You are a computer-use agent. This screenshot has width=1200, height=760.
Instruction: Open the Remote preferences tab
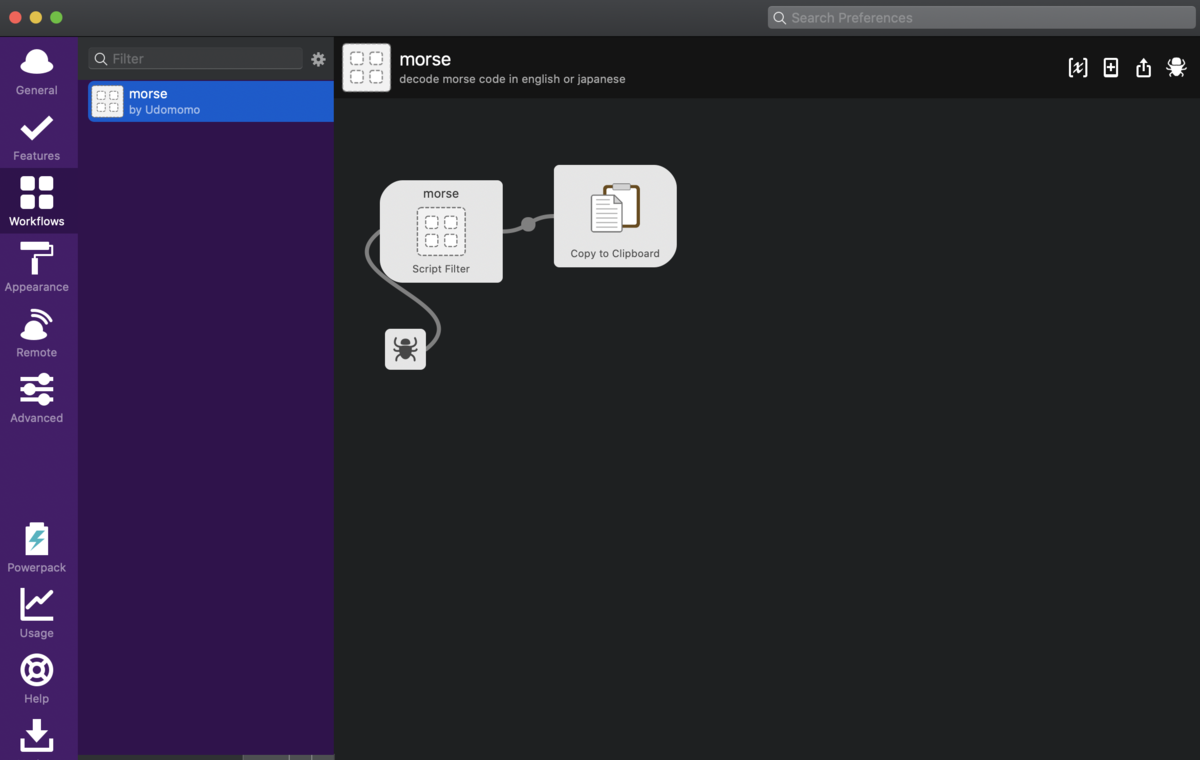coord(37,334)
